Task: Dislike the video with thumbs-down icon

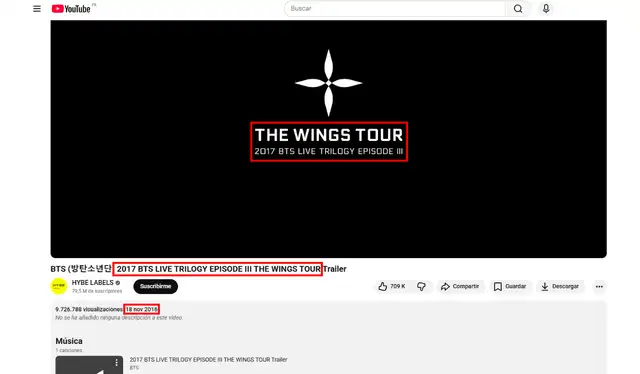Action: coord(422,286)
